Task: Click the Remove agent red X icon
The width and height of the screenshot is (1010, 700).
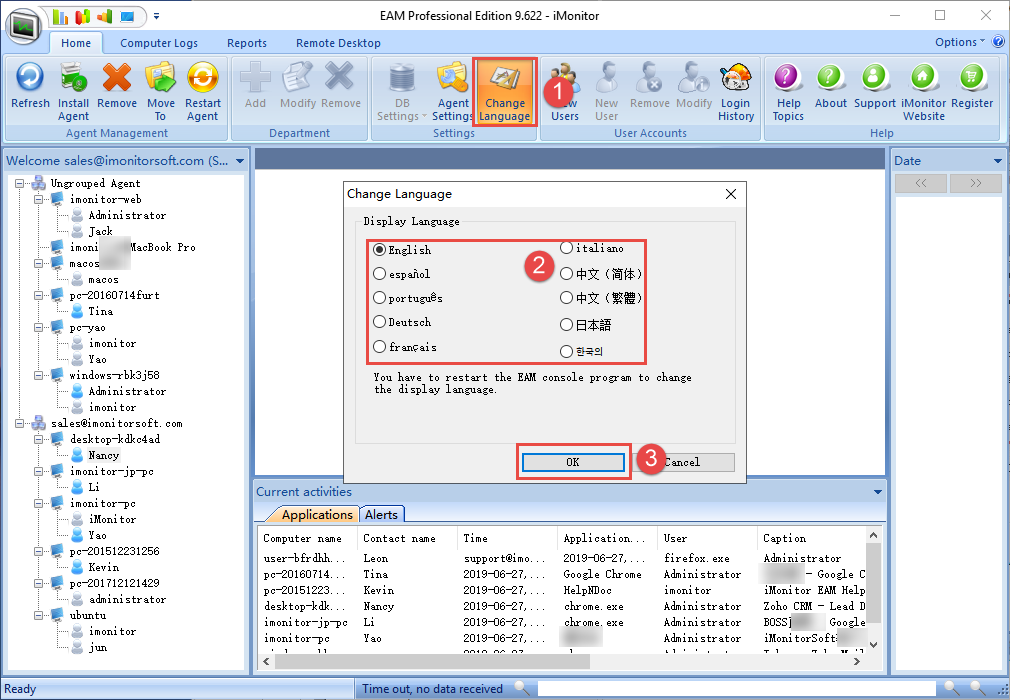Action: 117,78
